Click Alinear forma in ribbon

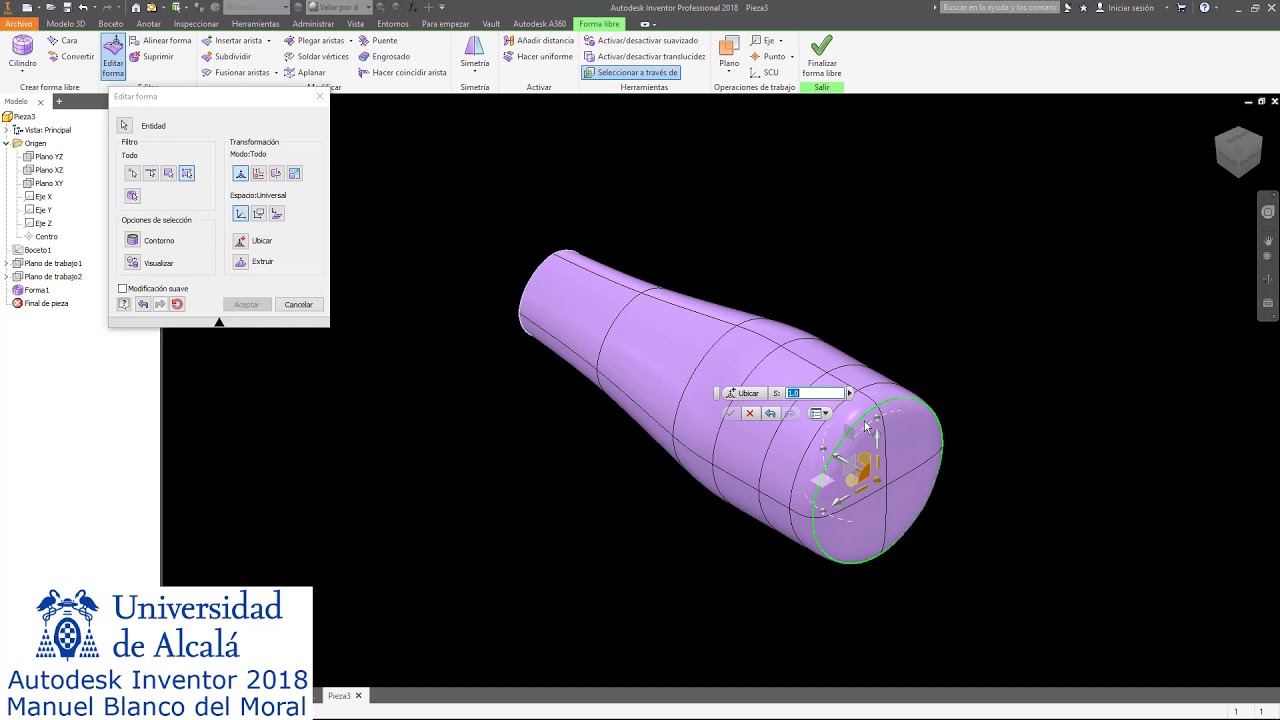click(160, 41)
